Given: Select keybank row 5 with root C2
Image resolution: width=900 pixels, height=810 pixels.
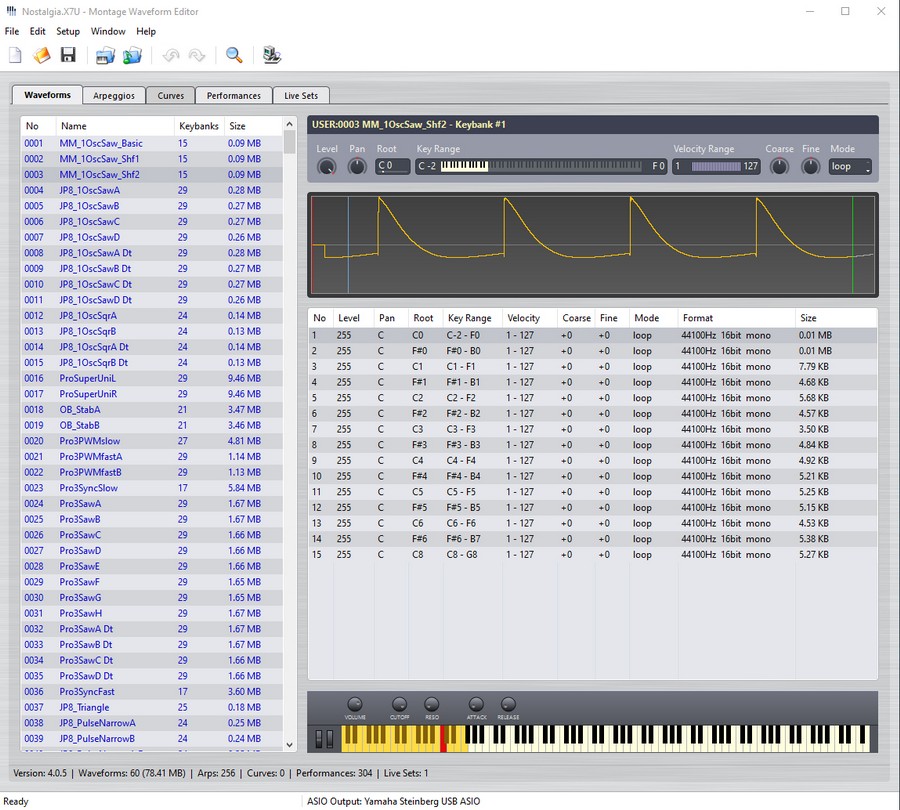Looking at the screenshot, I should click(x=592, y=398).
